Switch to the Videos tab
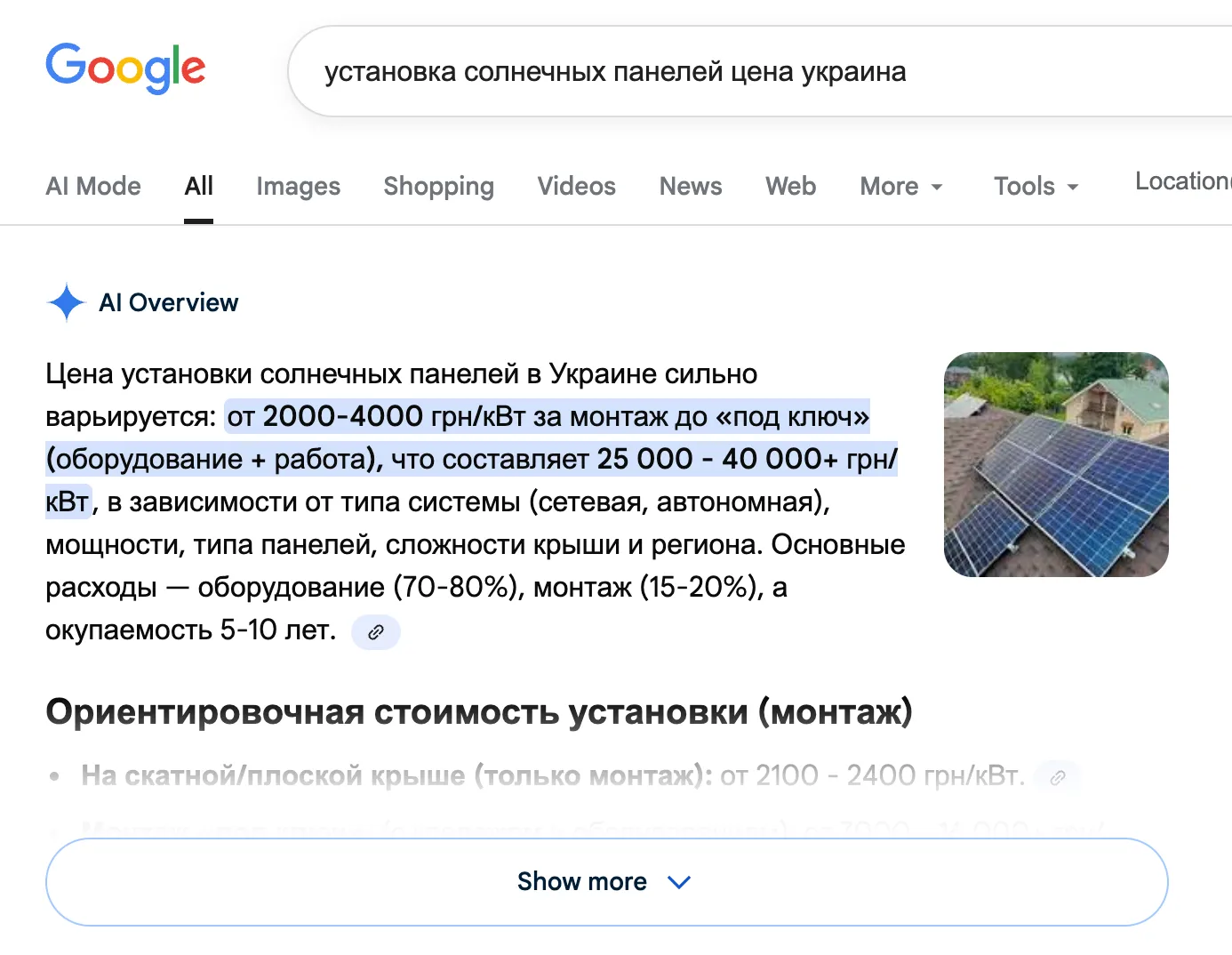1232x955 pixels. click(576, 187)
